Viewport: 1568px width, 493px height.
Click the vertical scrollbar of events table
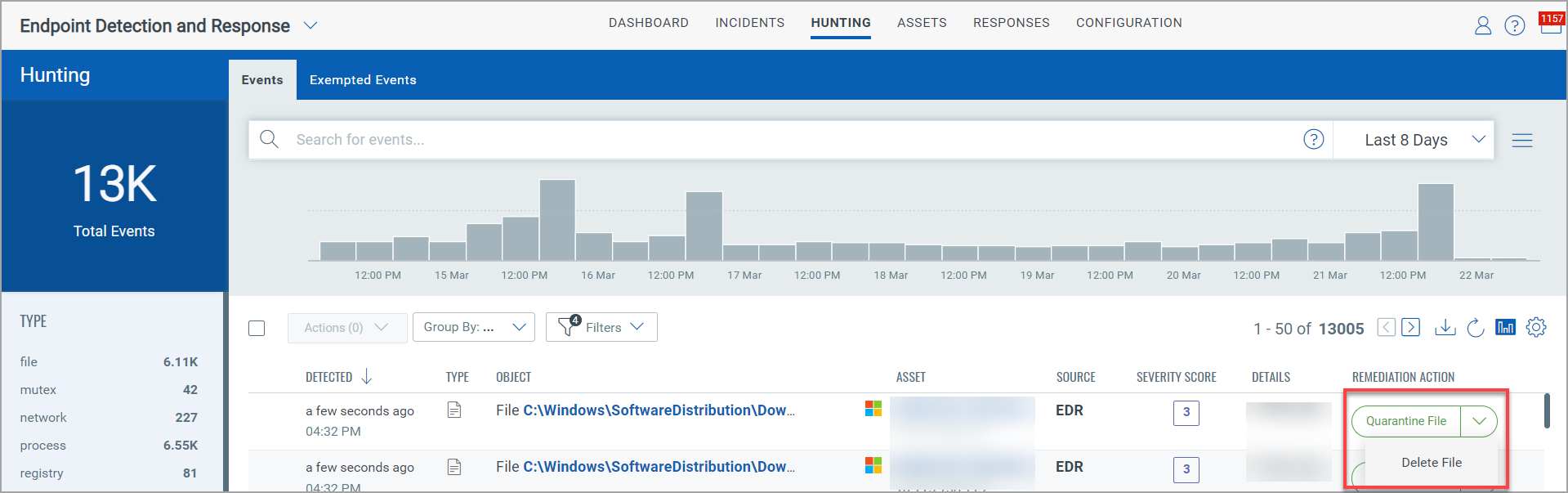point(1547,410)
